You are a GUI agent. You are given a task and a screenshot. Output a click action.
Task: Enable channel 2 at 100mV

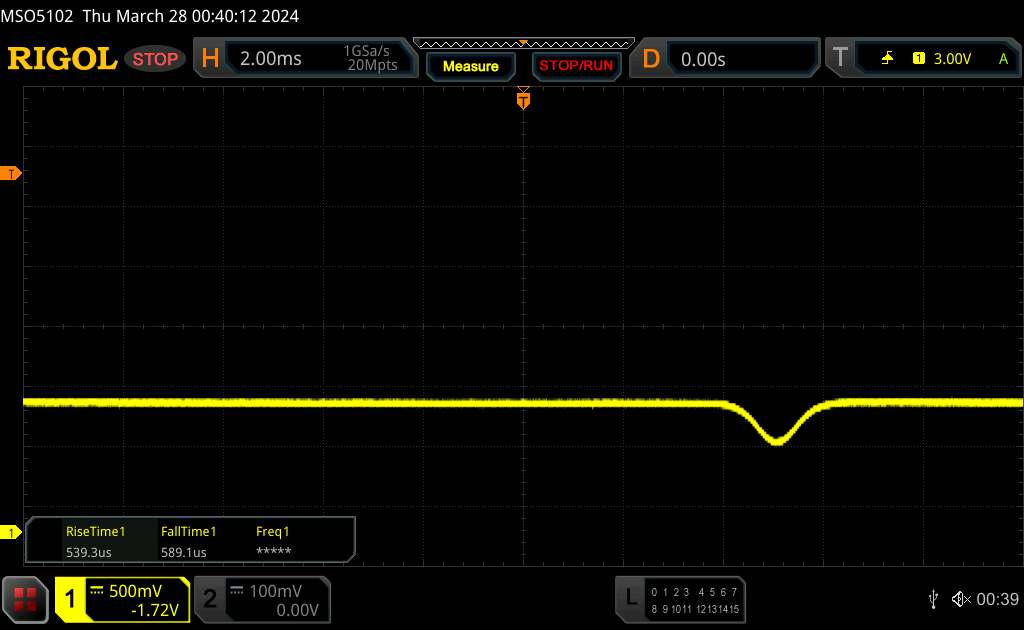pyautogui.click(x=262, y=599)
